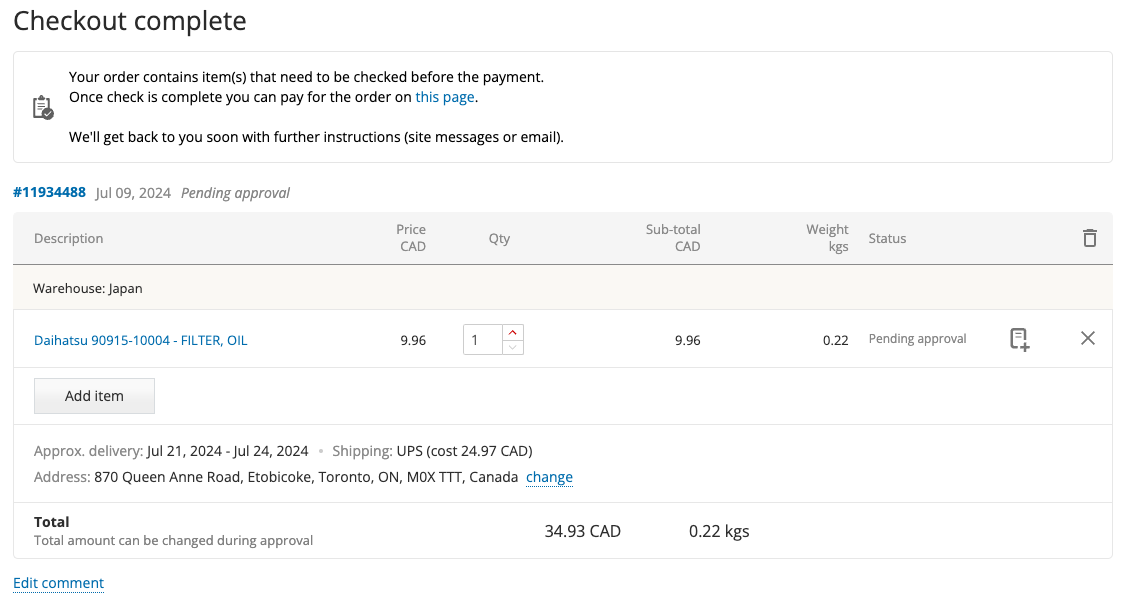The height and width of the screenshot is (609, 1125).
Task: Click the Jul 09, 2024 order date
Action: 133,193
